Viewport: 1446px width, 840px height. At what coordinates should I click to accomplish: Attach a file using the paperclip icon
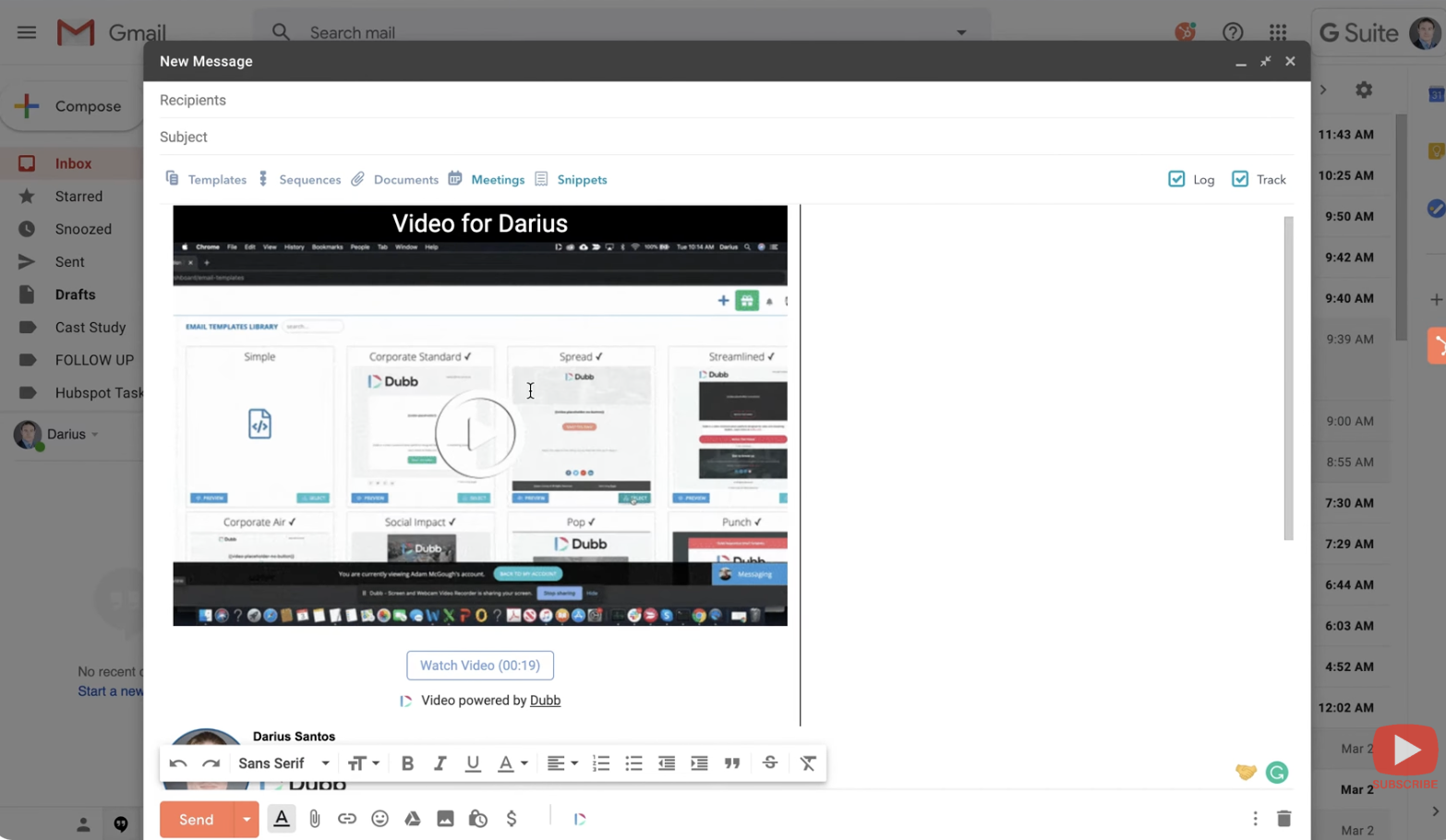(x=315, y=819)
